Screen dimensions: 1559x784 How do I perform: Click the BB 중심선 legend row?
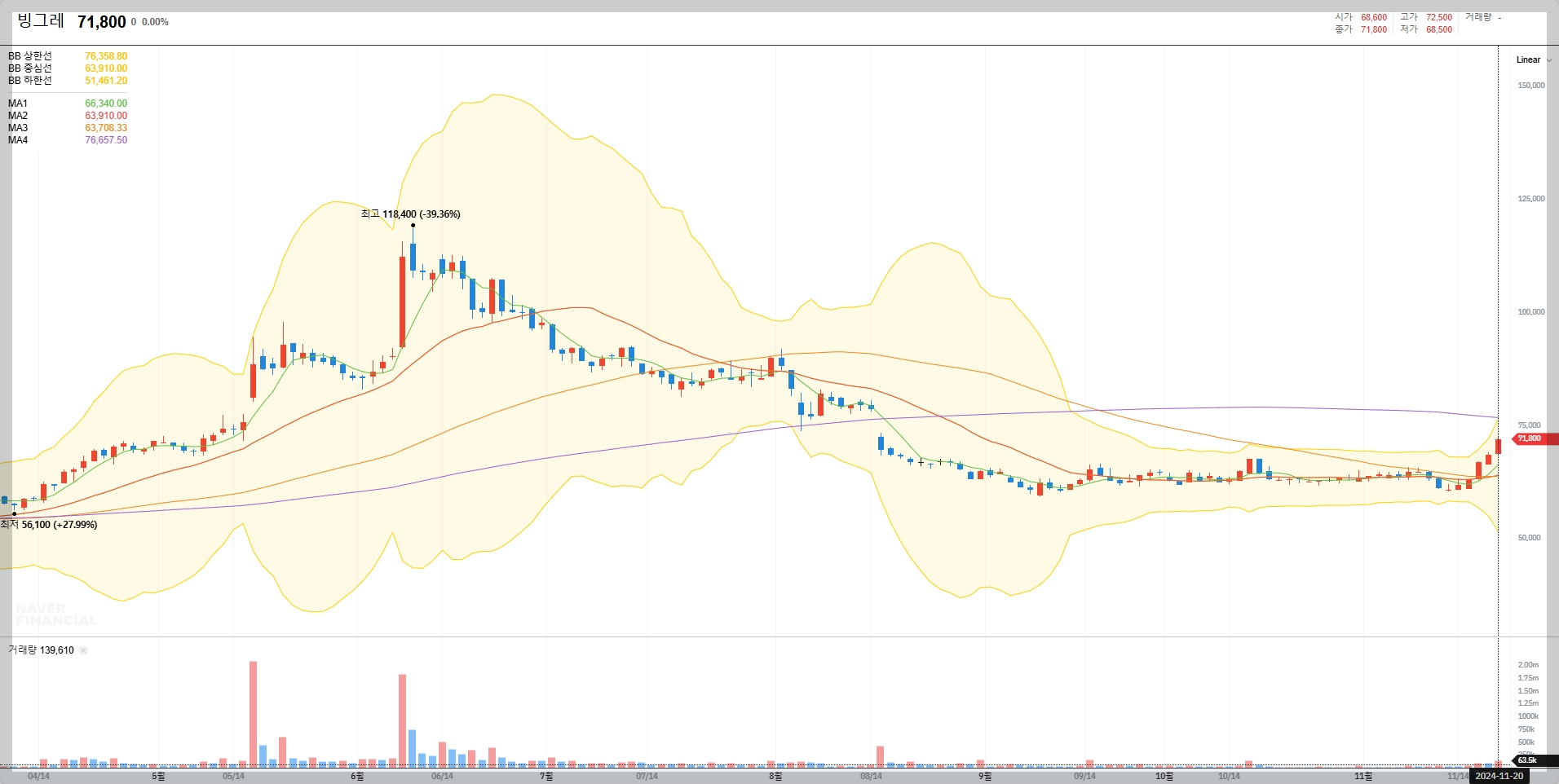coord(68,68)
